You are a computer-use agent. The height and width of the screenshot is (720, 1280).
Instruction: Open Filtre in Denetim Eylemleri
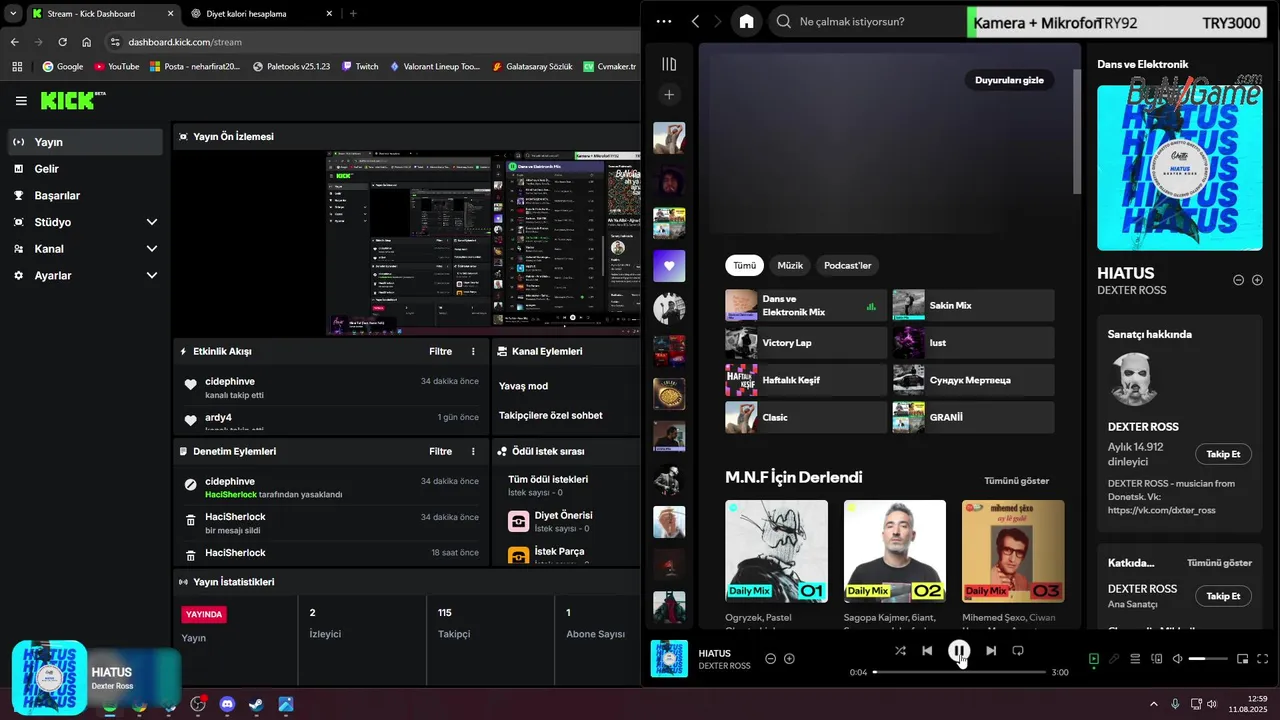(440, 452)
